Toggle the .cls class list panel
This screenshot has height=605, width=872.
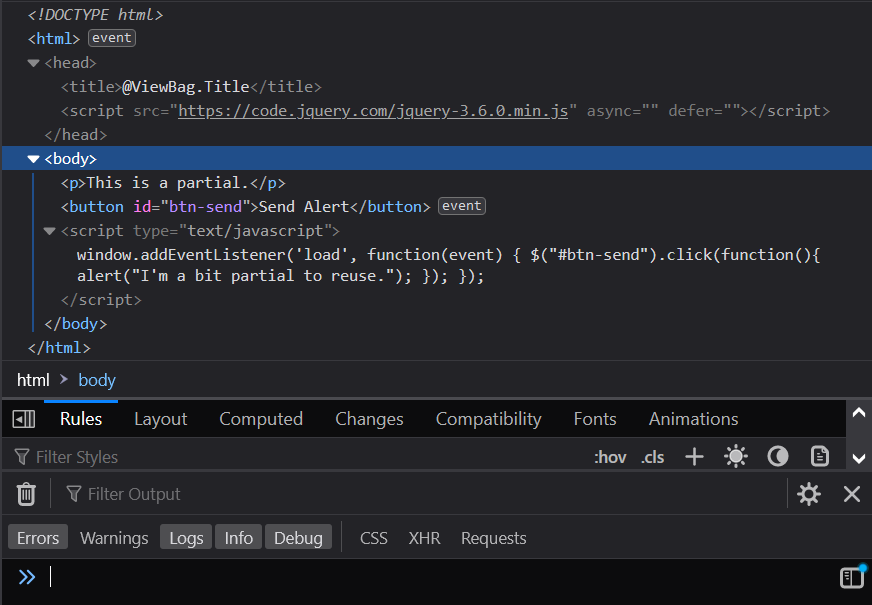click(652, 457)
